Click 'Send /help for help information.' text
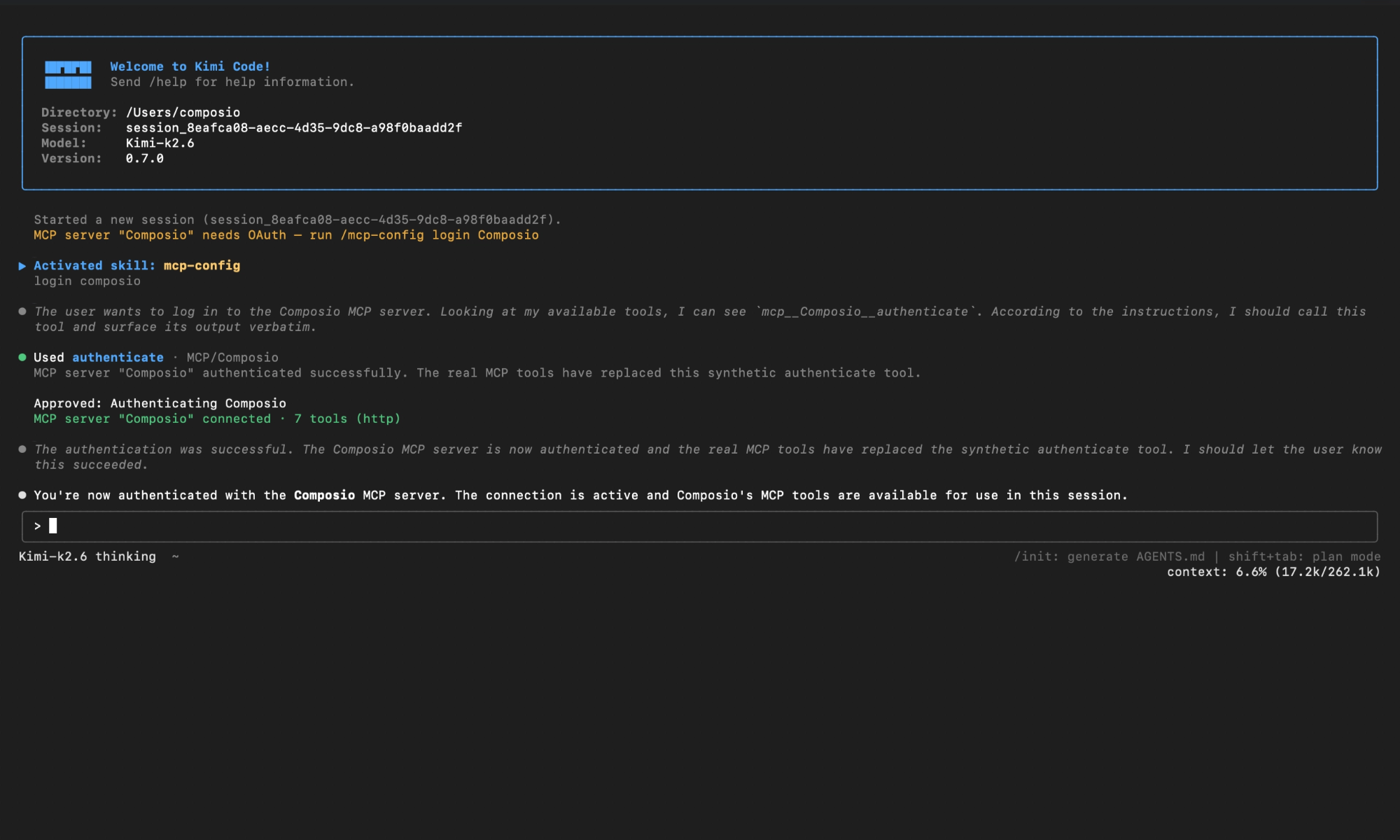Screen dimensions: 1400x840 (232, 82)
